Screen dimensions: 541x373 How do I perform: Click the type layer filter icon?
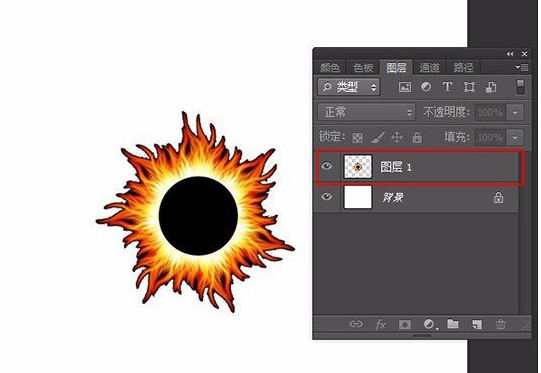(447, 87)
